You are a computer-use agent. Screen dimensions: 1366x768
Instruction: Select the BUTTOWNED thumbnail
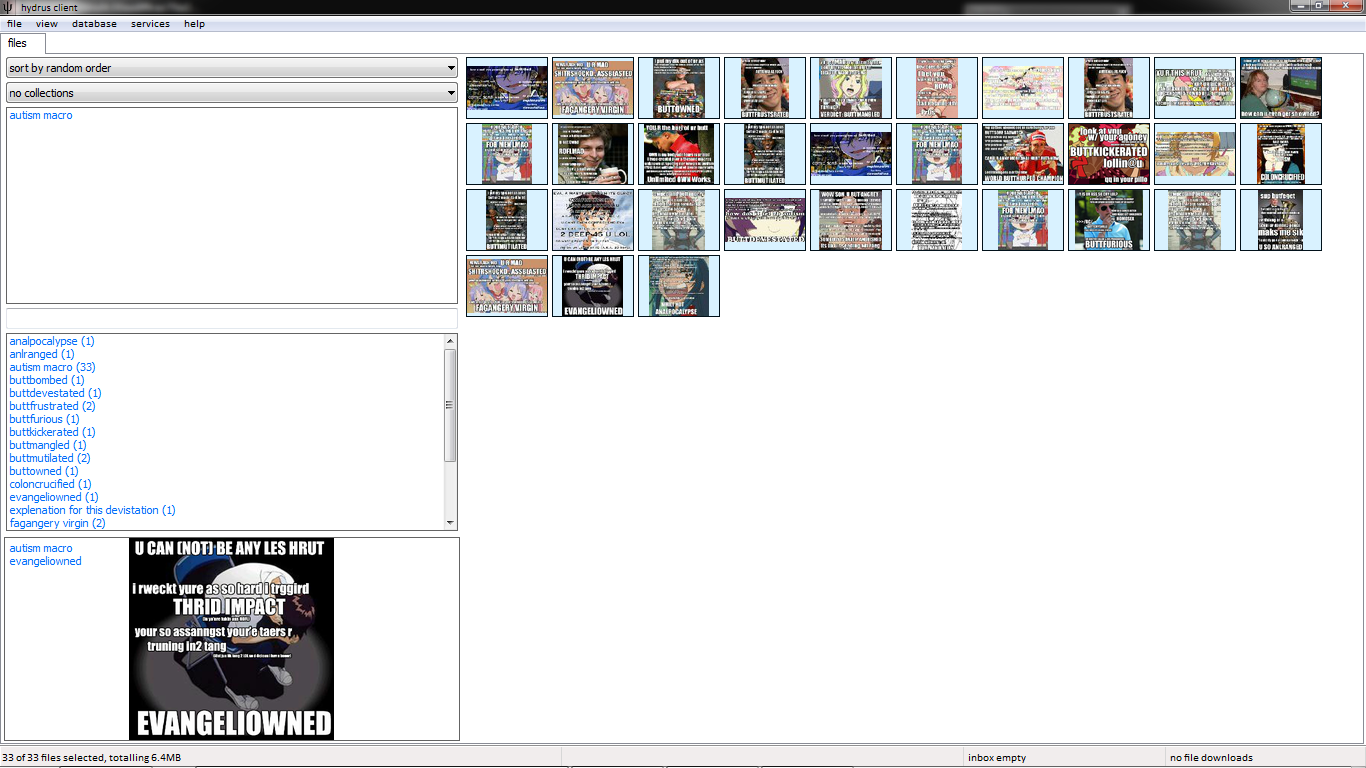[x=679, y=88]
